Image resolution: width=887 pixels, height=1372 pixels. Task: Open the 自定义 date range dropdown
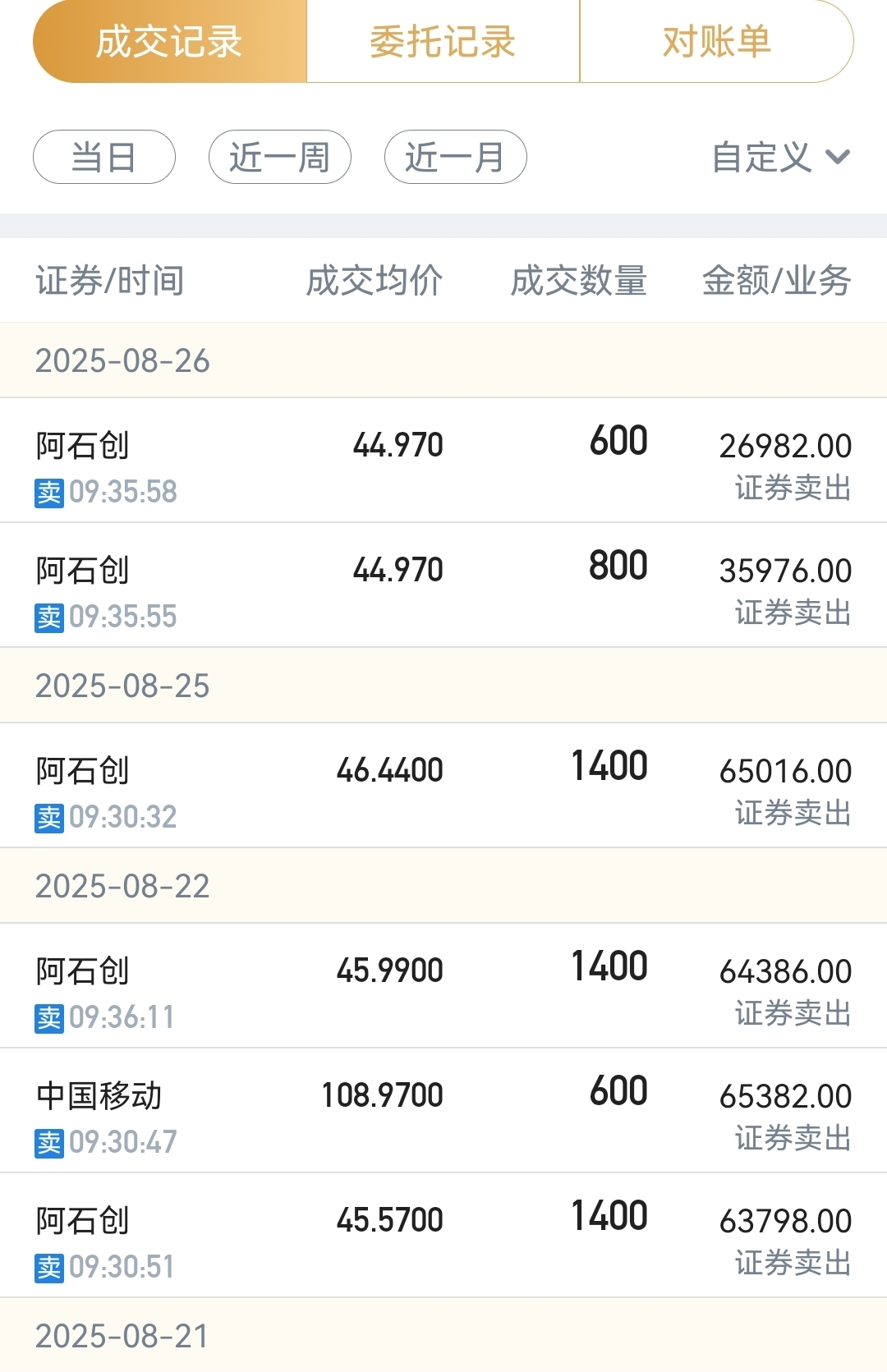point(780,157)
